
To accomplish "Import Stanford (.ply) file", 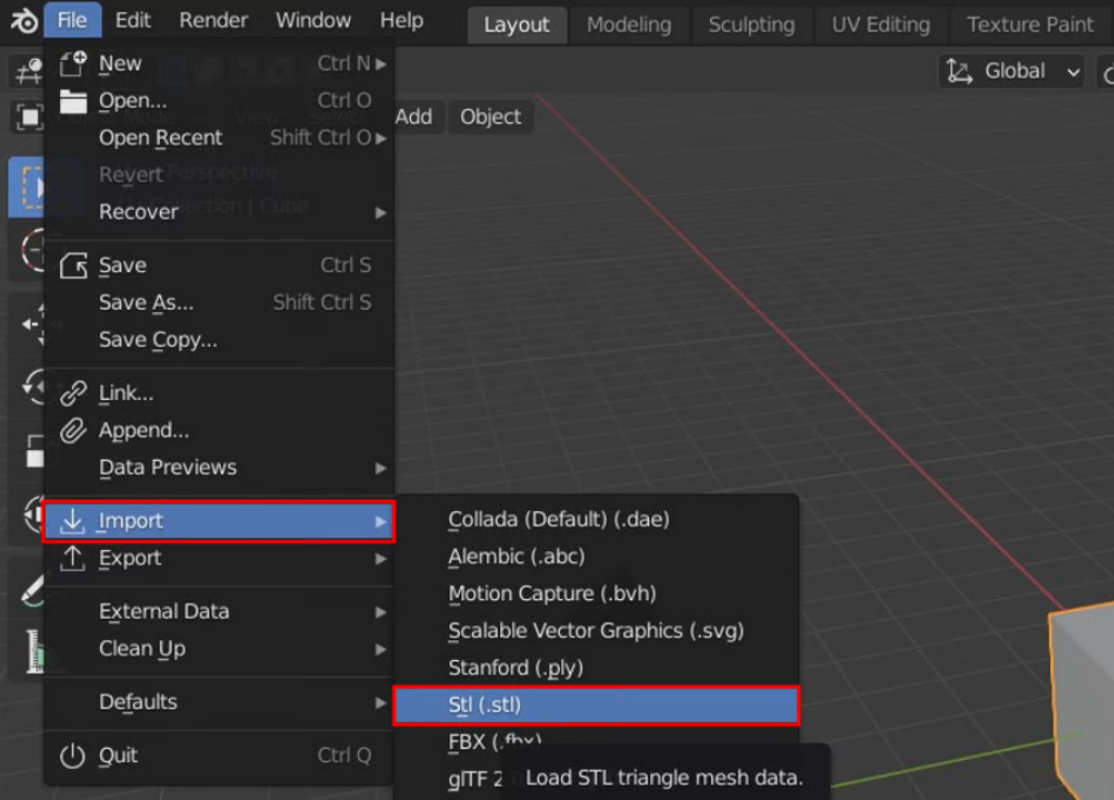I will point(597,668).
